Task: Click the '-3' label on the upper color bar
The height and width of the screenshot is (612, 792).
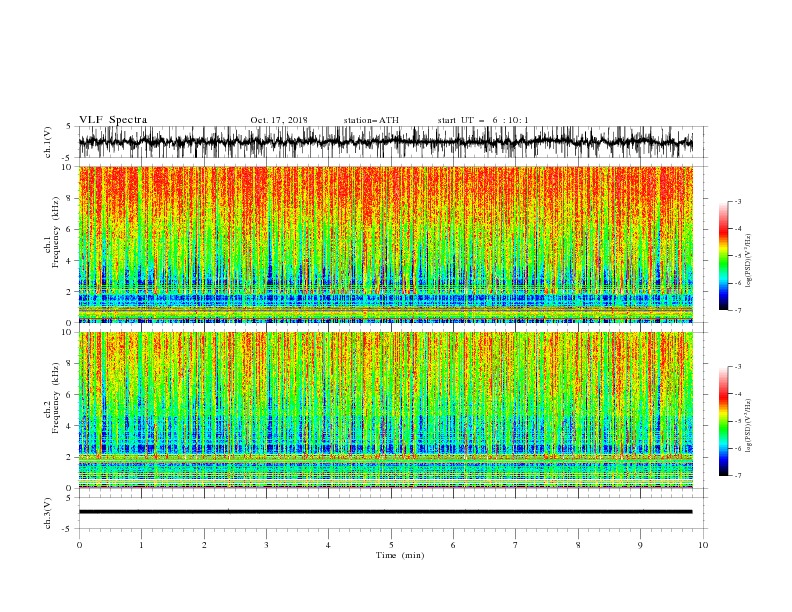Action: pos(738,201)
